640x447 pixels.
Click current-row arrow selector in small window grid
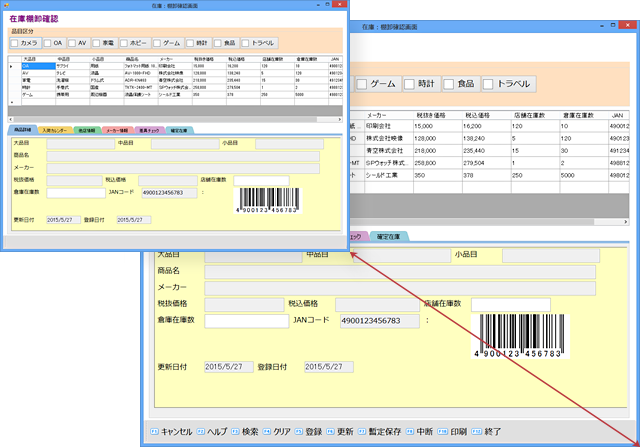[14, 66]
